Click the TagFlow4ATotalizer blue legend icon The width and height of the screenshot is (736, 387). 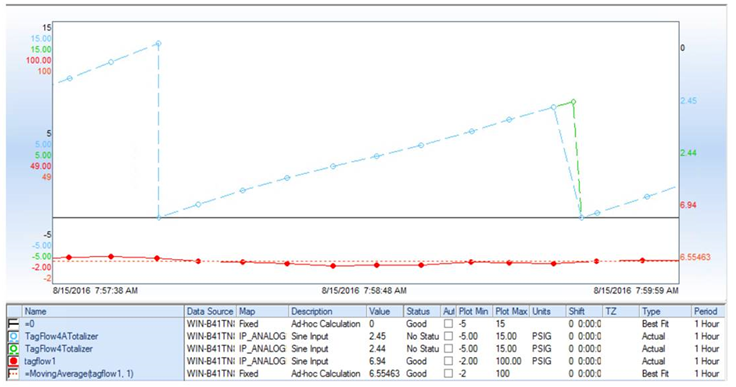[x=14, y=336]
